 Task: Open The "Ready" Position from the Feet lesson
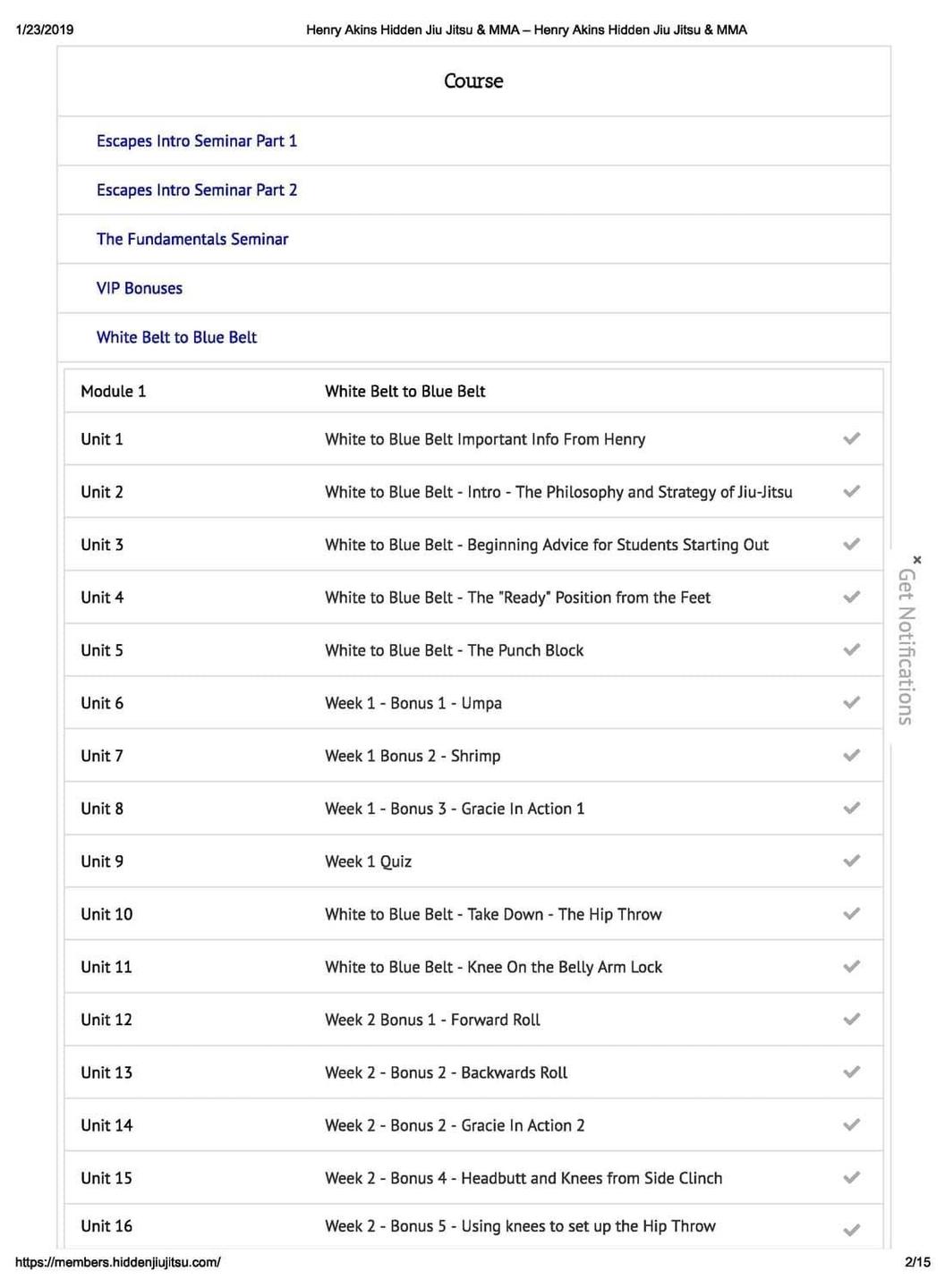pos(517,597)
